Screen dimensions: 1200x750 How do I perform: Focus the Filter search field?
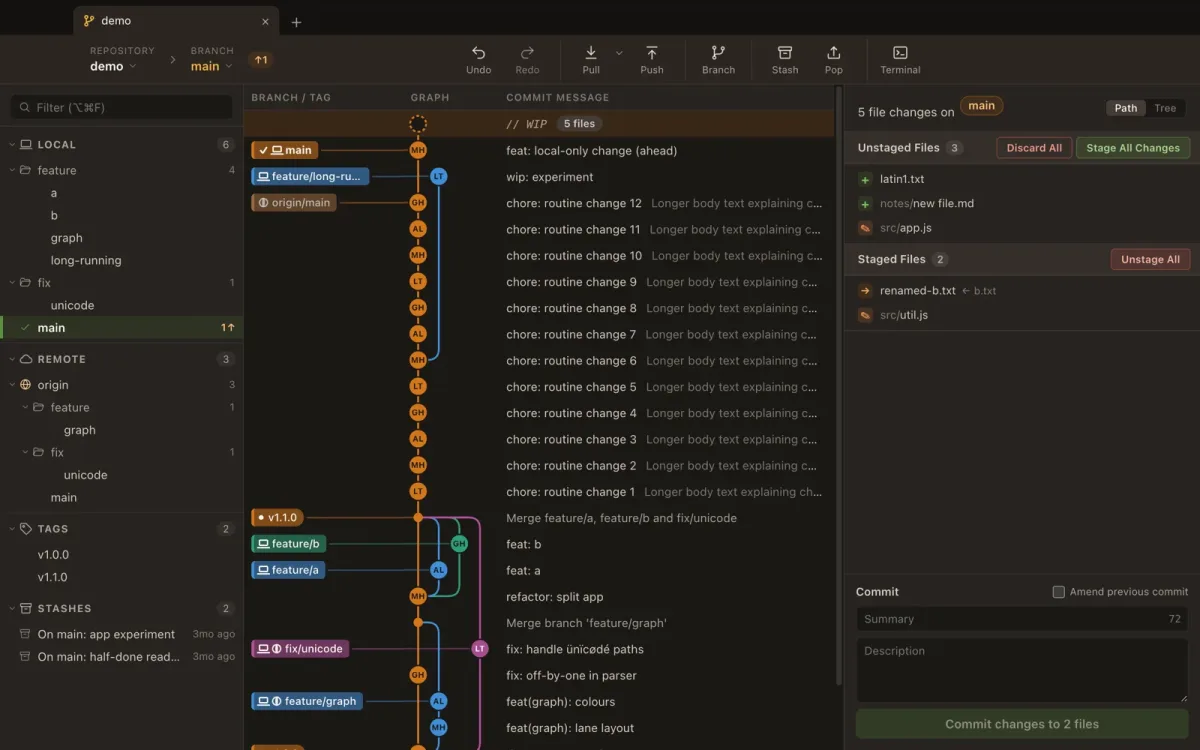click(121, 107)
